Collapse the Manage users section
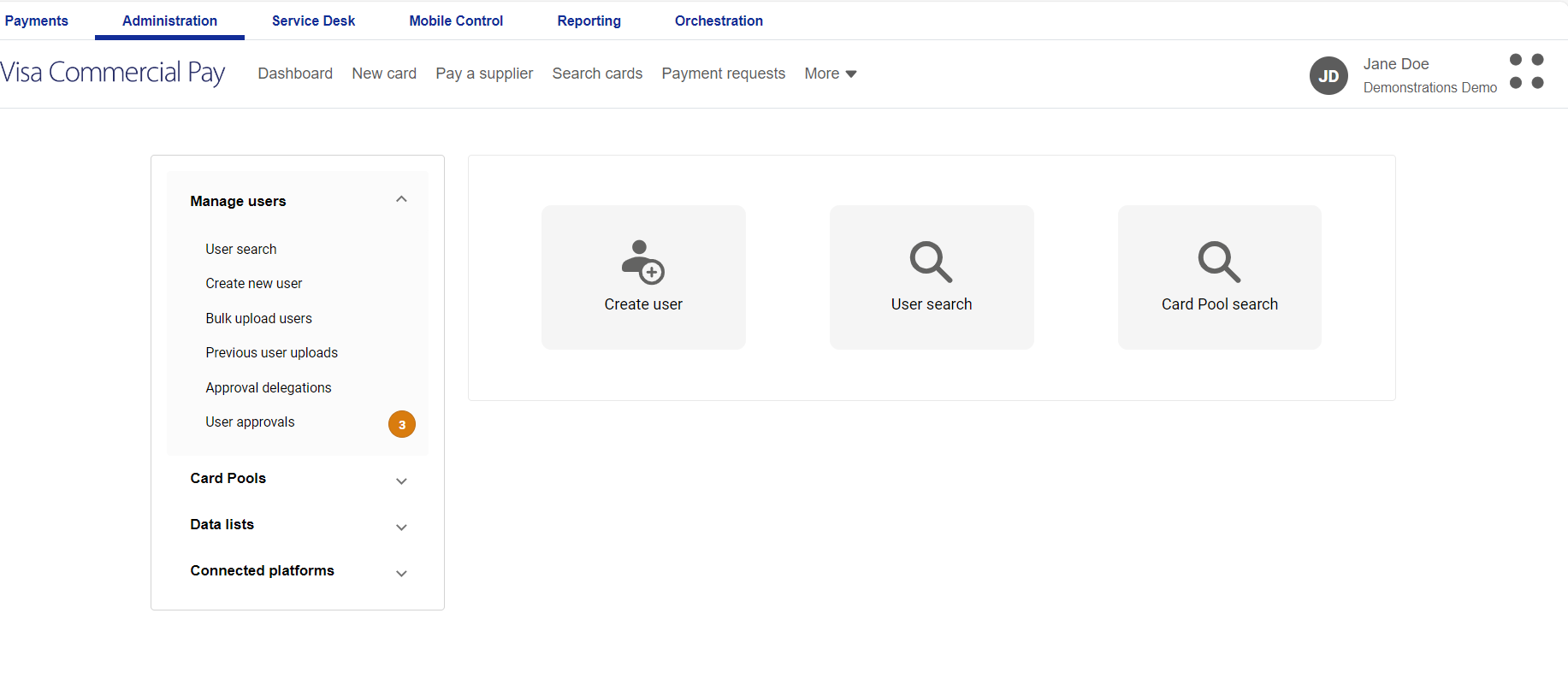 401,199
